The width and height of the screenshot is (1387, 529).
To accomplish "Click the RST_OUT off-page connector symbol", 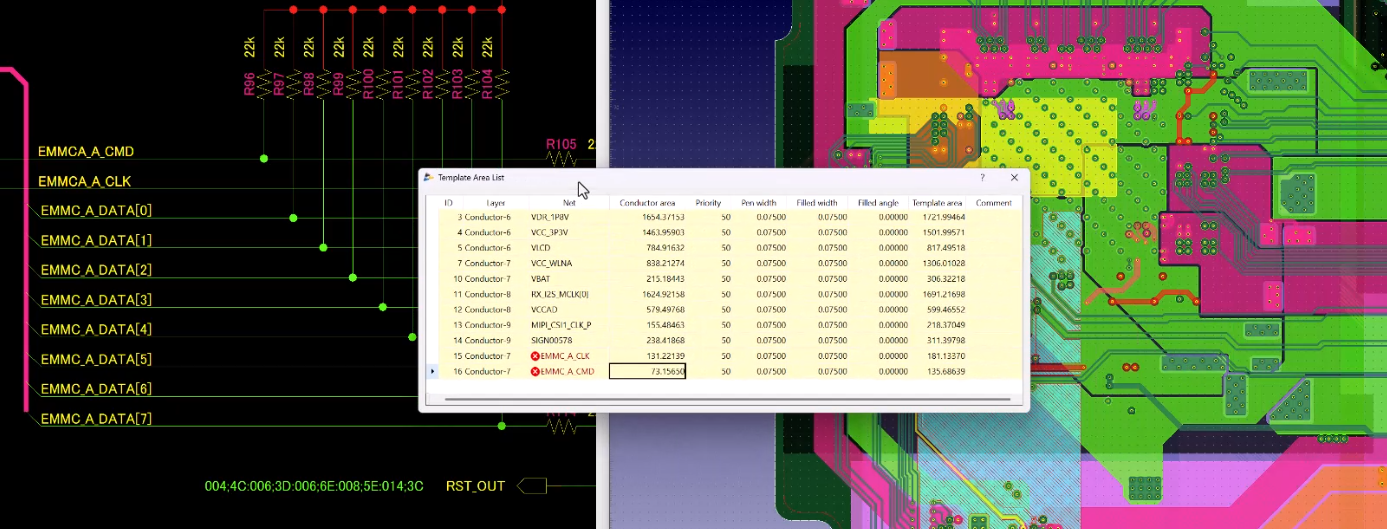I will [532, 486].
